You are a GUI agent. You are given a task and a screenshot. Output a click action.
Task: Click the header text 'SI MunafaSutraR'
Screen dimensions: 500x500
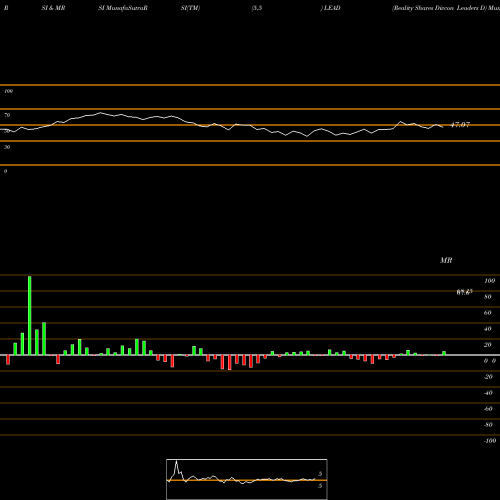click(123, 8)
